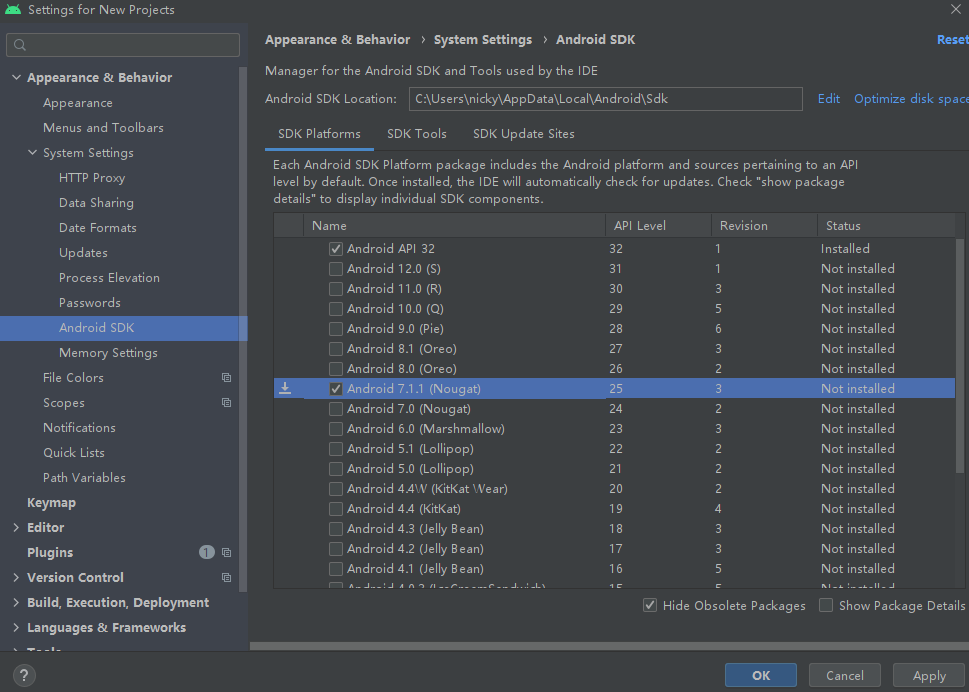Image resolution: width=969 pixels, height=692 pixels.
Task: Open Menus and Toolbars settings
Action: [103, 128]
